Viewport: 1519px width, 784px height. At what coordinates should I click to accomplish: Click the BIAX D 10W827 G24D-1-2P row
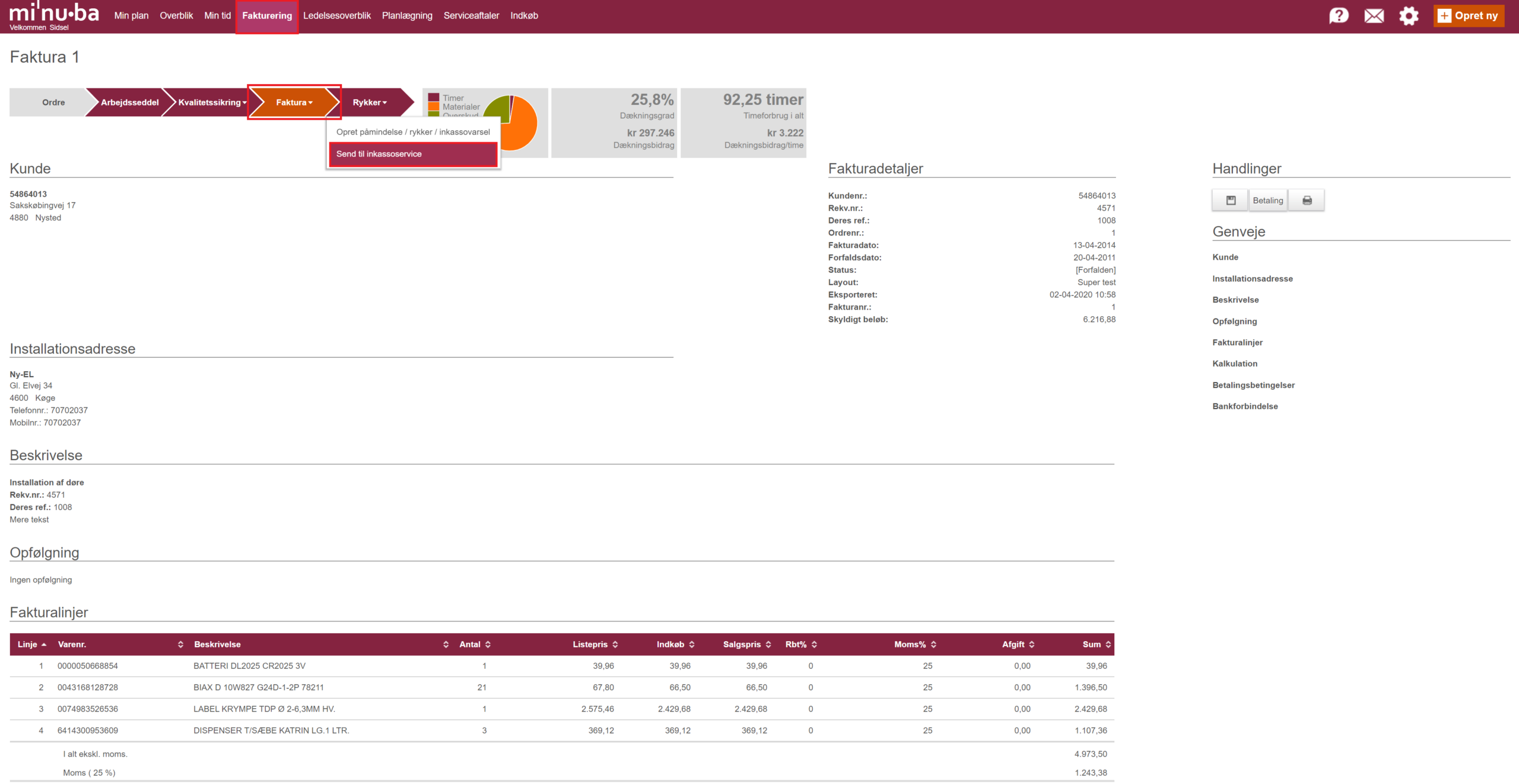point(562,687)
